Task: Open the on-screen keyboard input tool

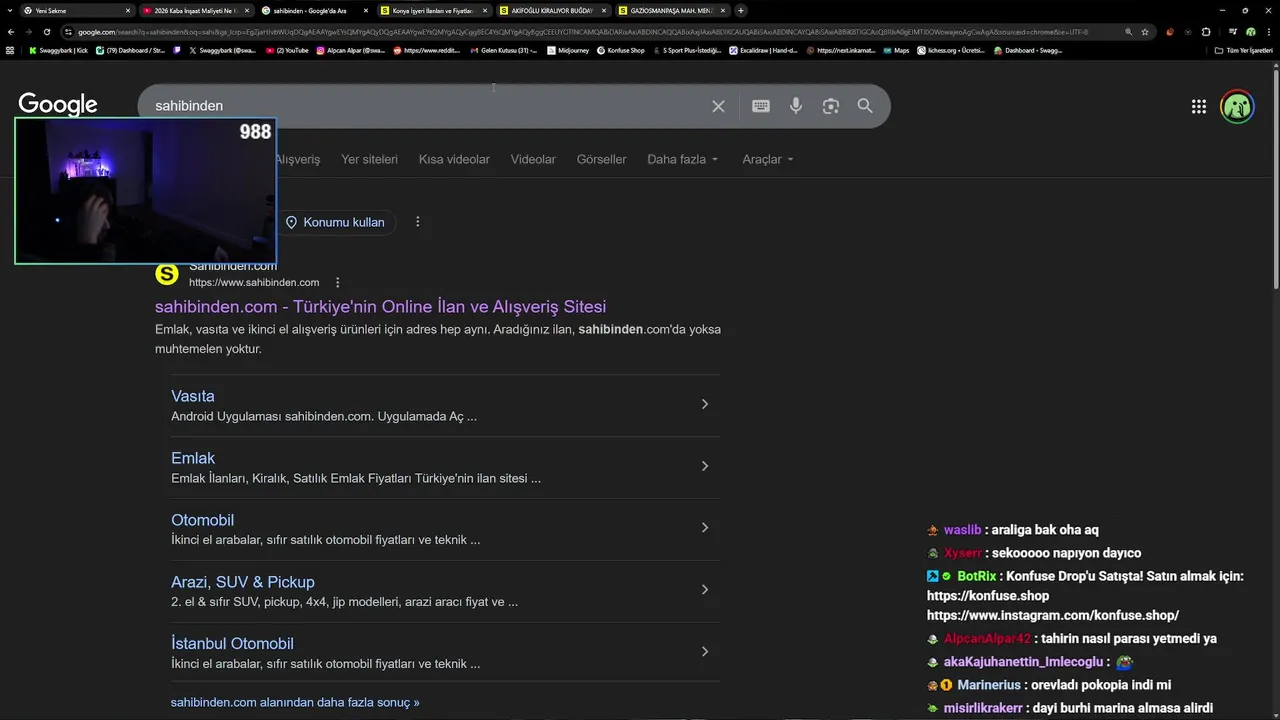Action: click(x=761, y=106)
